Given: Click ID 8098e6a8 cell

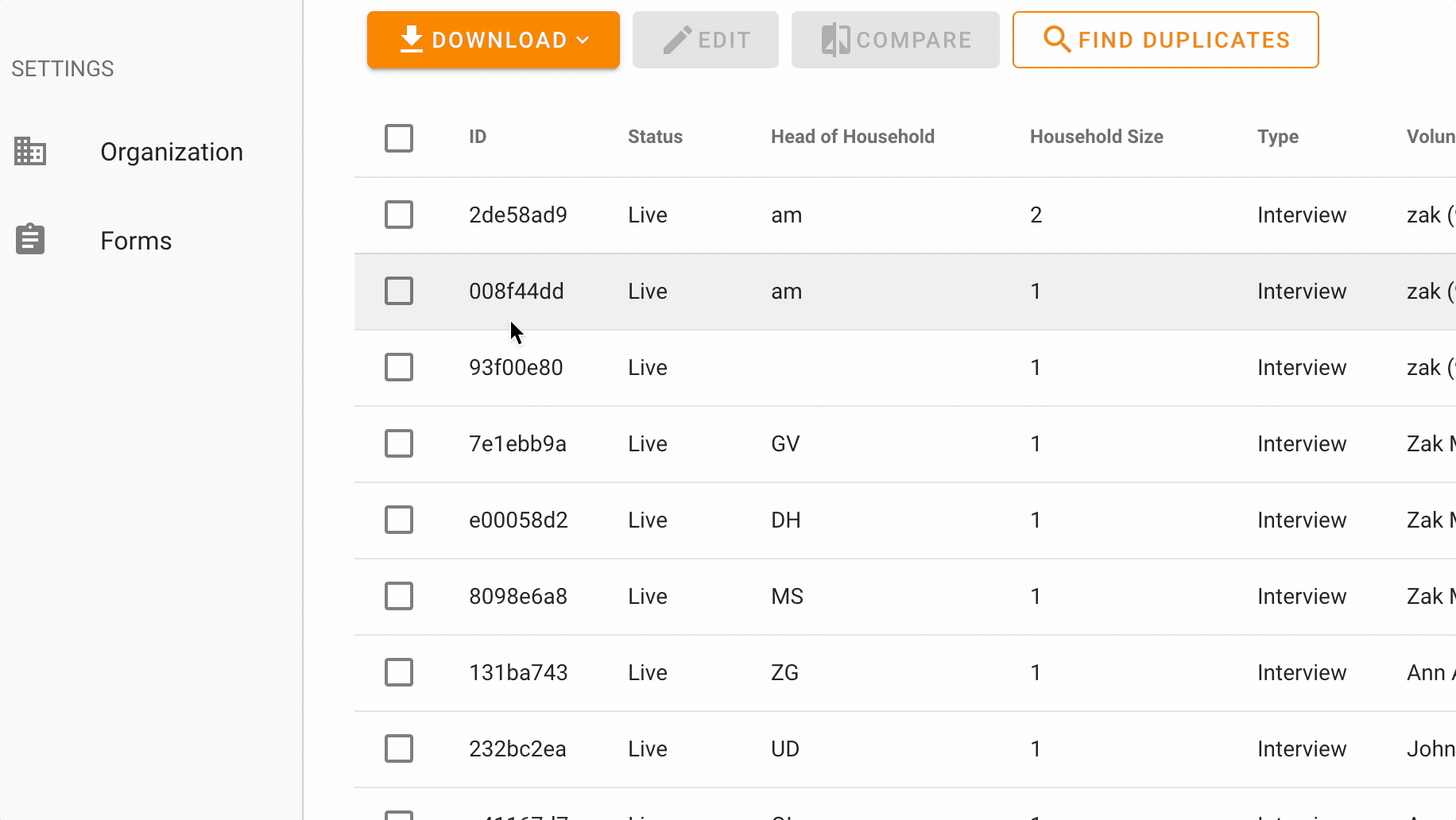Looking at the screenshot, I should click(518, 596).
